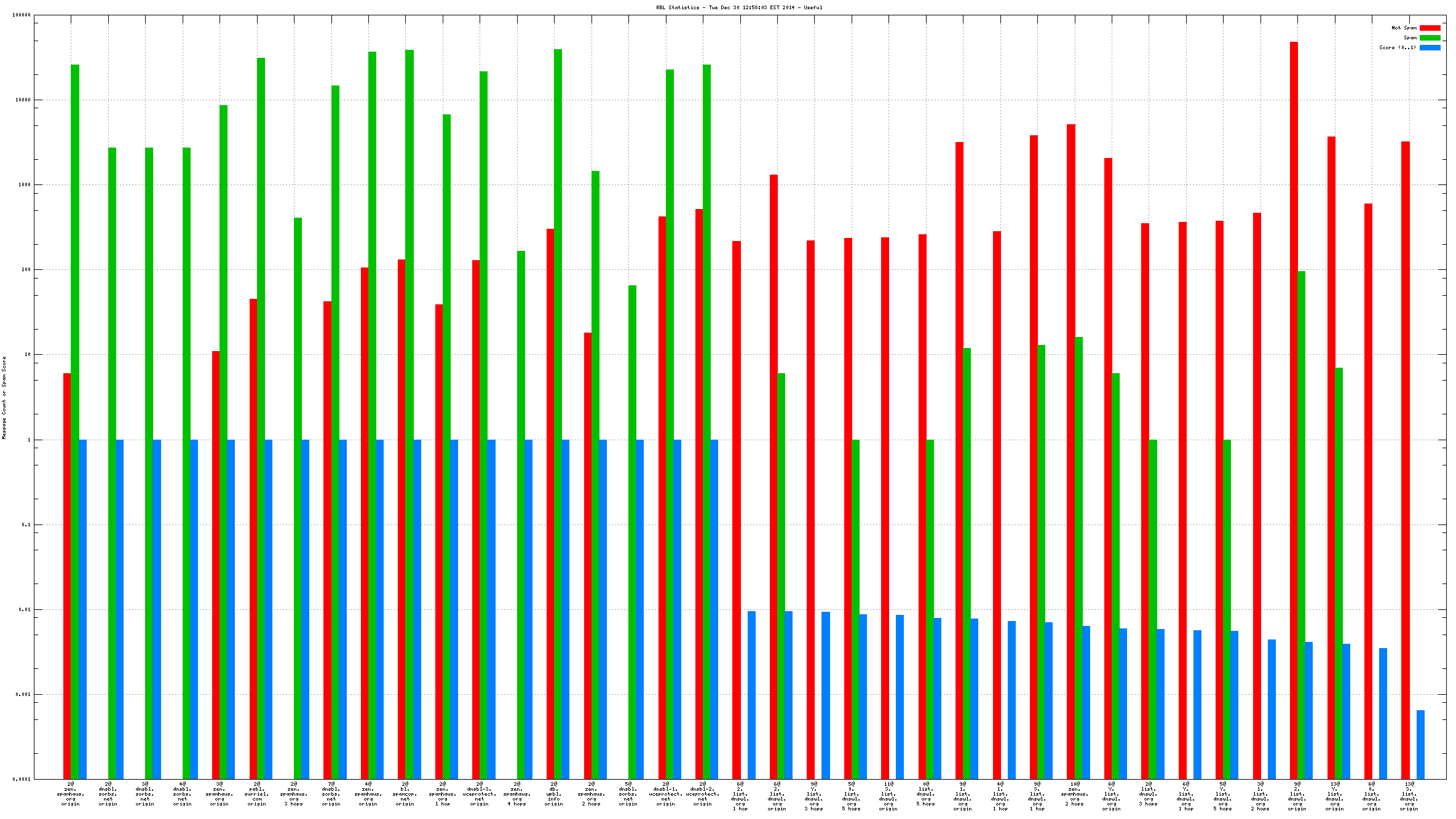The height and width of the screenshot is (819, 1456).
Task: Select the zen.spamhaus.org 4 hops label
Action: click(517, 794)
